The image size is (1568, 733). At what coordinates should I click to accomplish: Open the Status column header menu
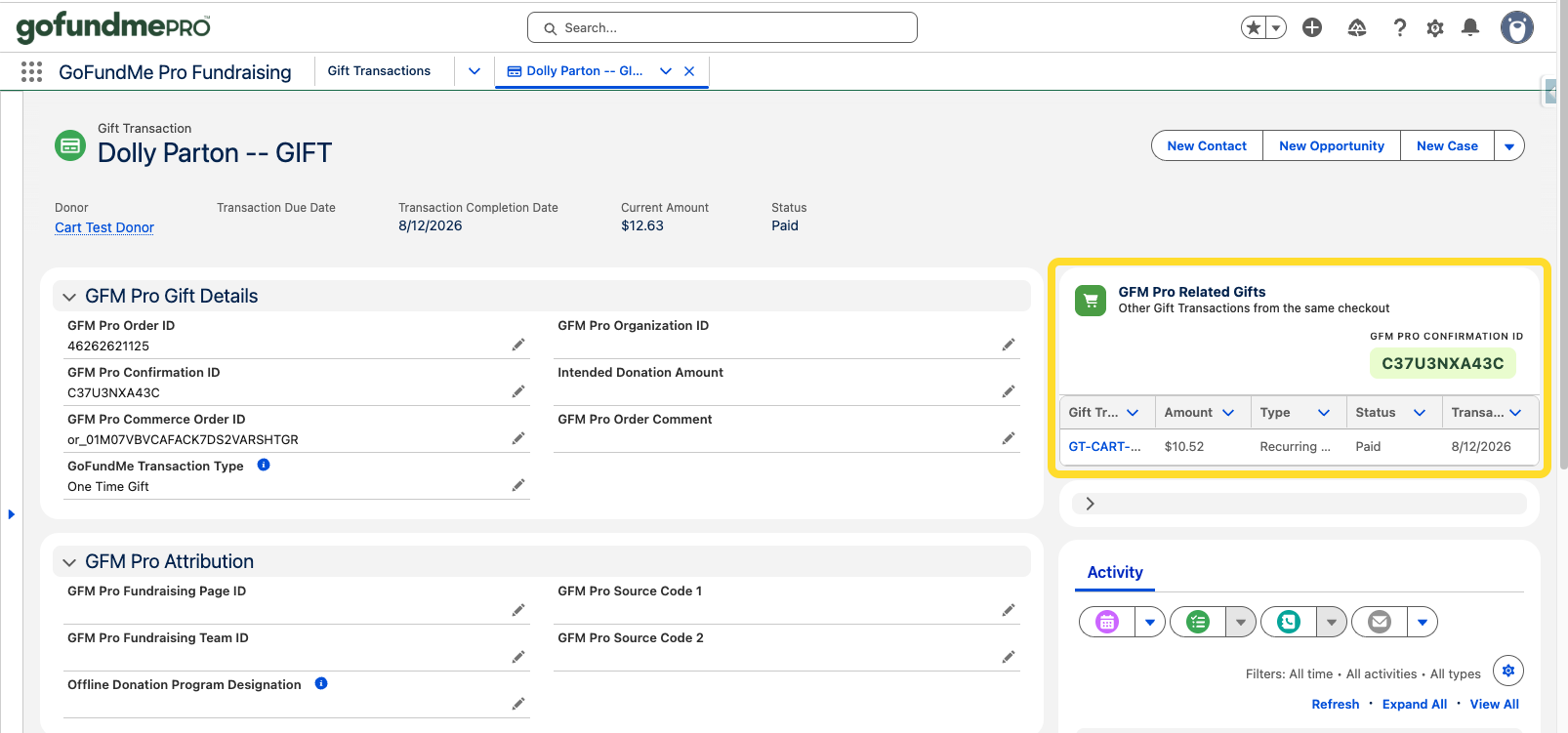click(1420, 413)
